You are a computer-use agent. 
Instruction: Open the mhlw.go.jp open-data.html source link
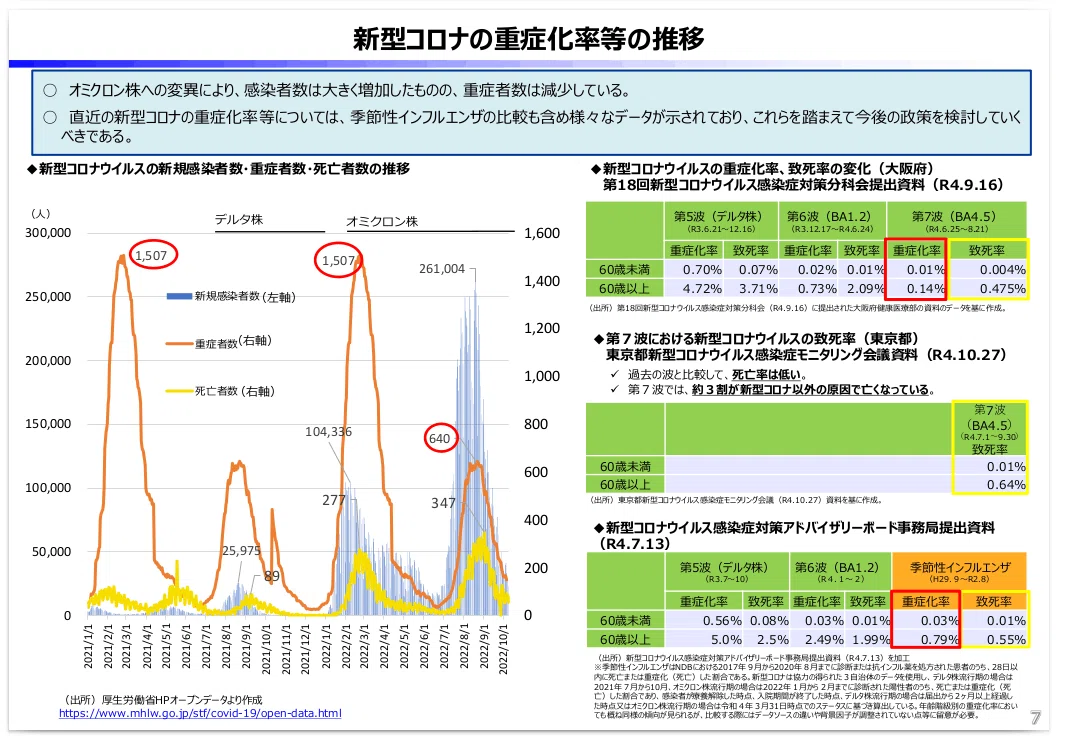pos(200,713)
